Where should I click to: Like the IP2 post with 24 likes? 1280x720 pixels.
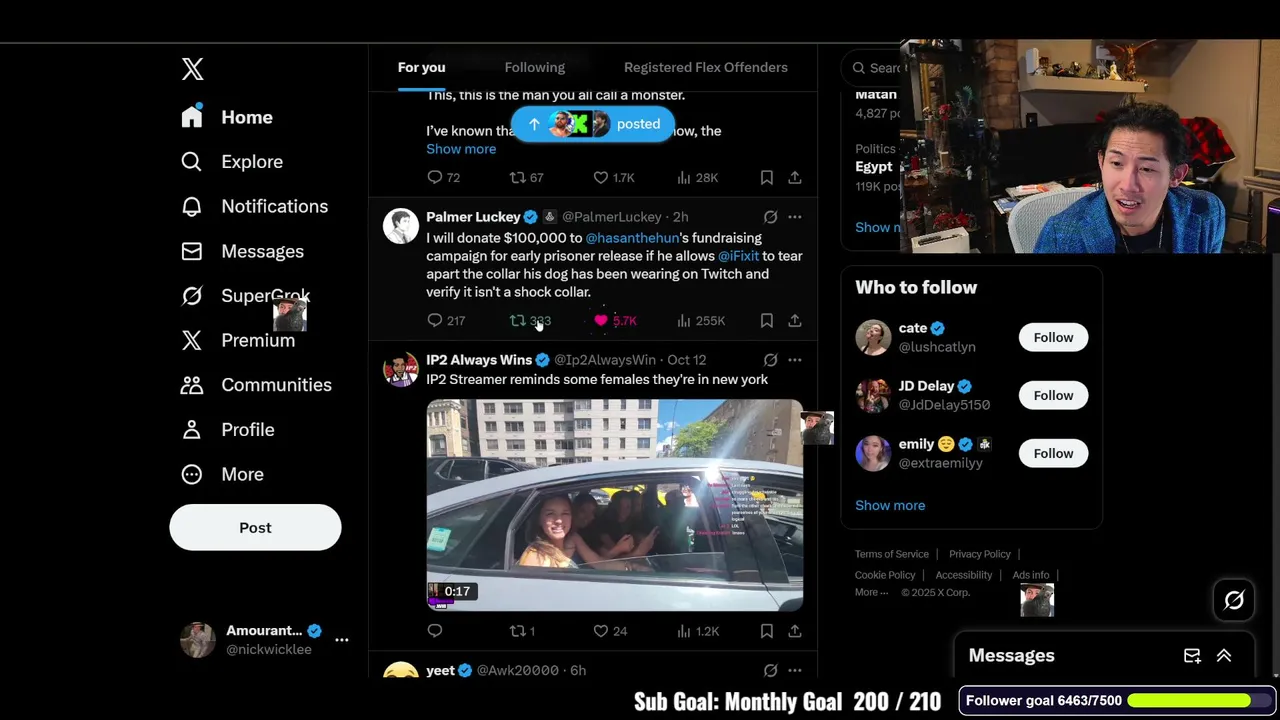tap(610, 631)
